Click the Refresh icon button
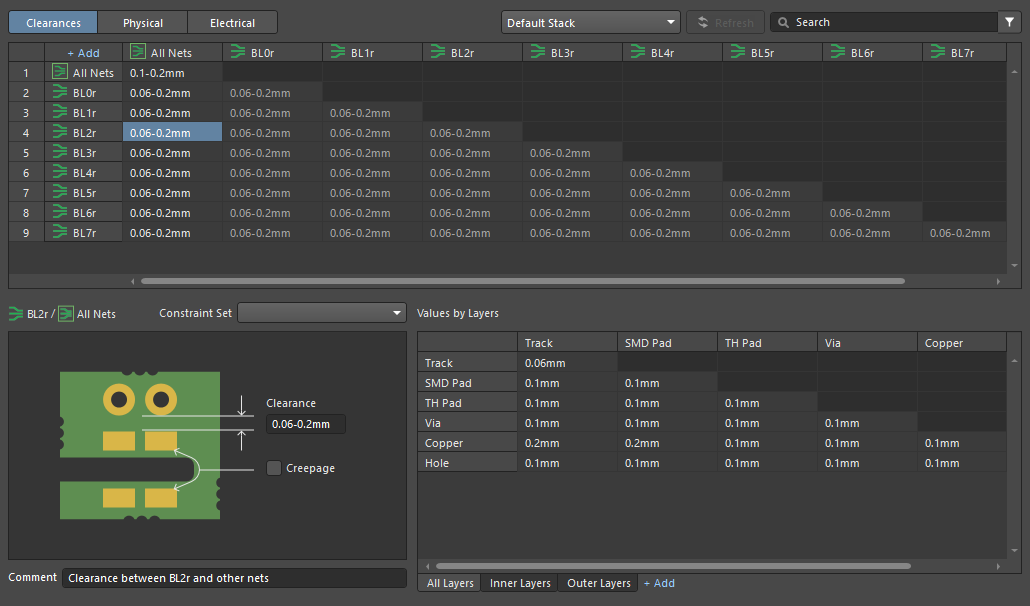 [704, 22]
